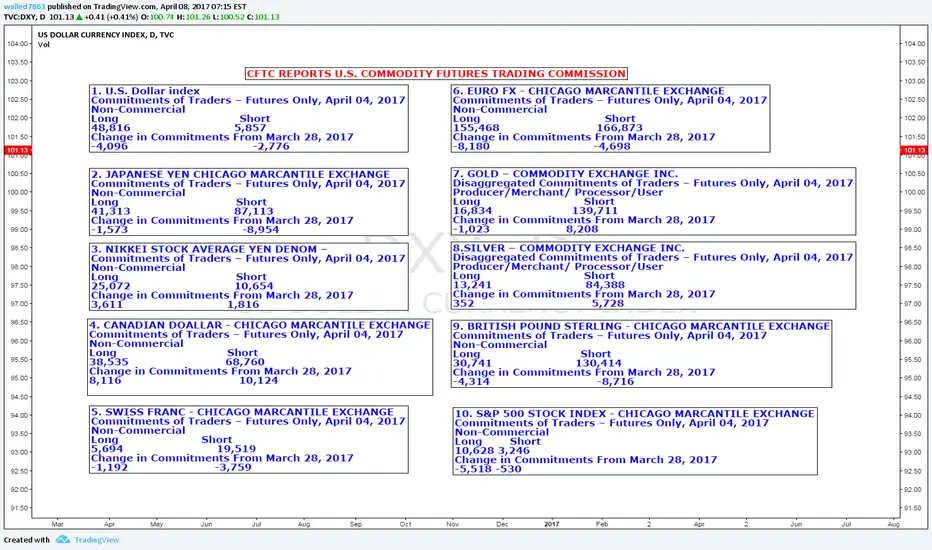Click the Nikkei long value 25,072
This screenshot has height=550, width=932.
click(111, 286)
